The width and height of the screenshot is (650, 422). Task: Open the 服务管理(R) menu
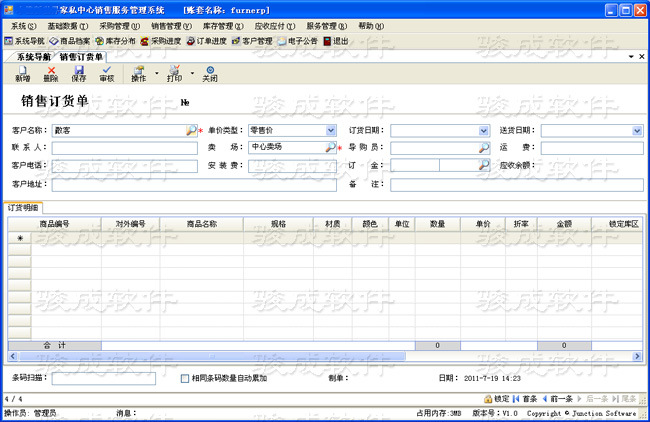pos(327,26)
